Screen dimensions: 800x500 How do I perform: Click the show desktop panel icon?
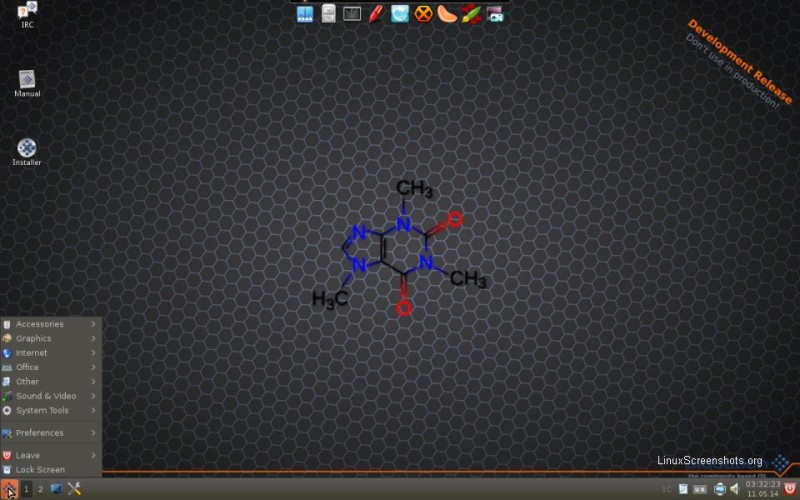56,489
